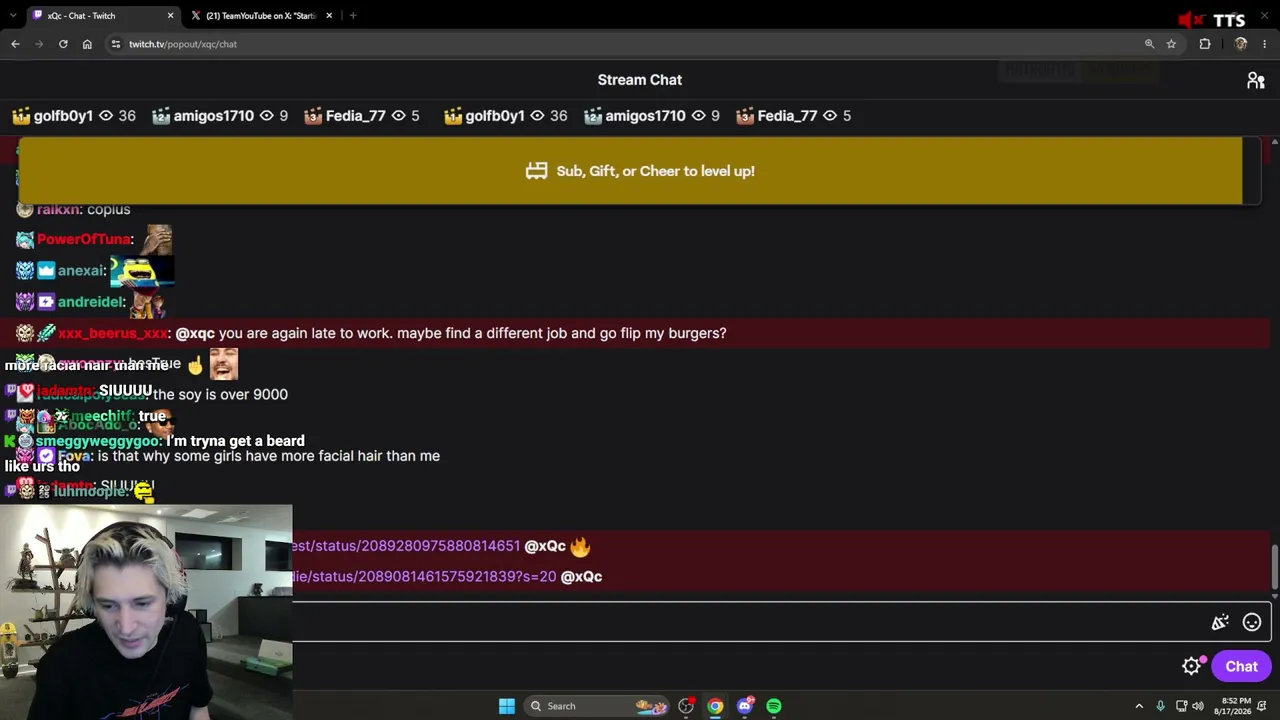Open the browser extensions puzzle icon
1280x720 pixels.
(1205, 44)
